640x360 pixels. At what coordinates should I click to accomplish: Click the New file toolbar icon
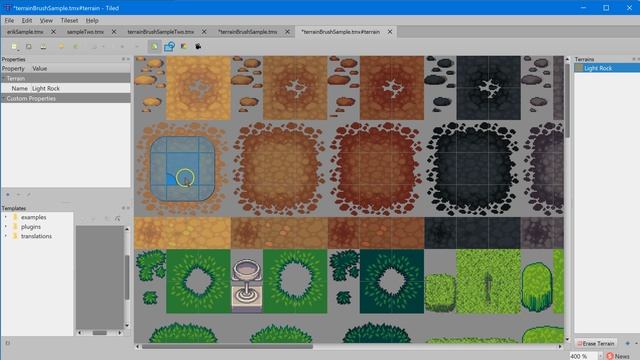coord(14,47)
